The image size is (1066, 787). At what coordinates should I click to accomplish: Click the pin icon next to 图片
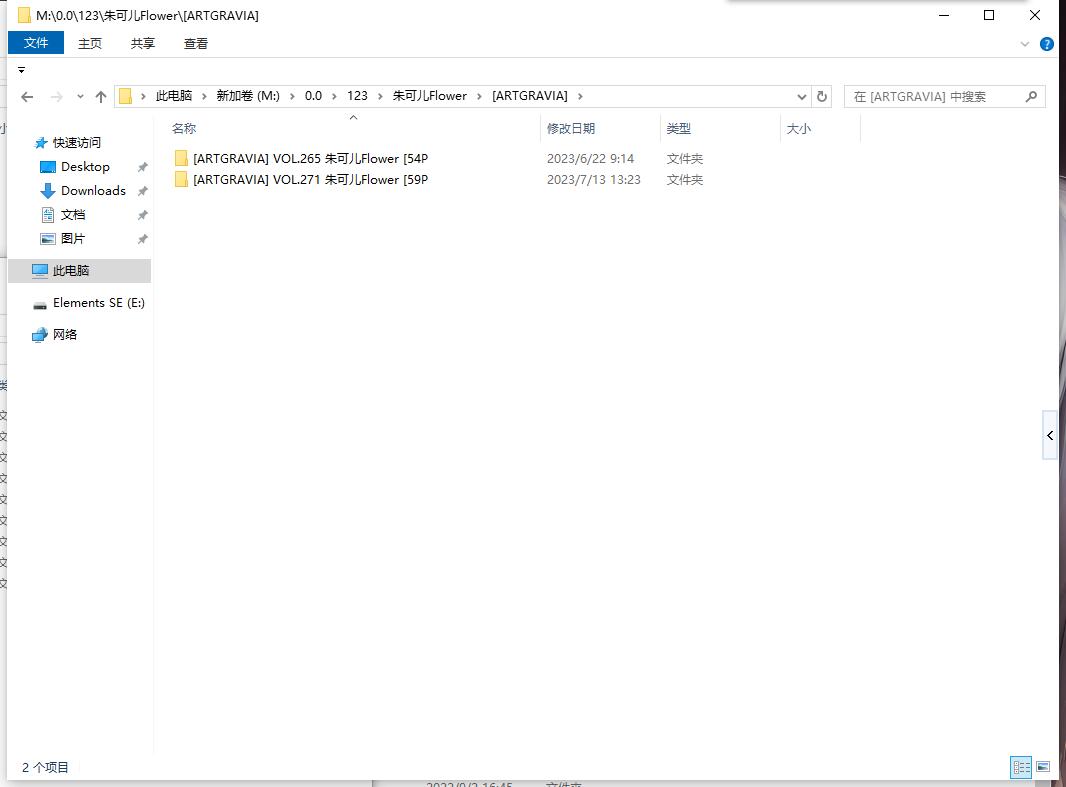[x=142, y=239]
